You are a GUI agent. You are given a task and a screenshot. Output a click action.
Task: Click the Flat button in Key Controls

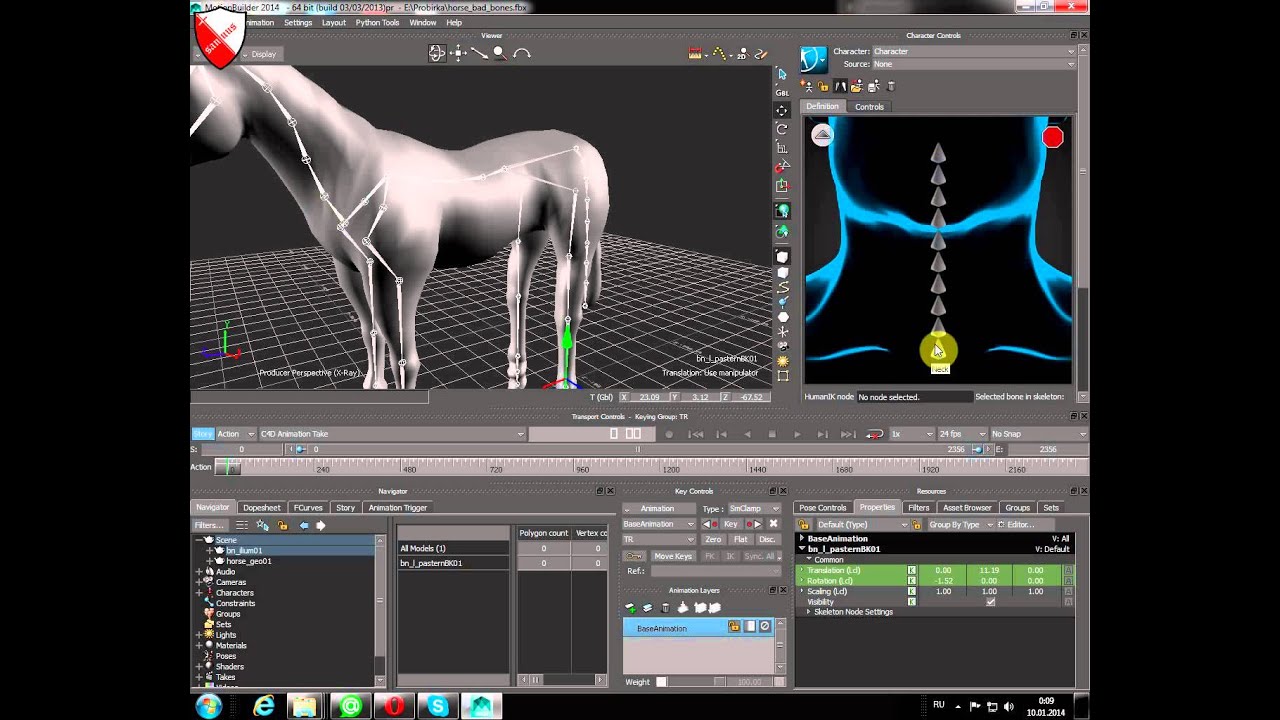(740, 540)
